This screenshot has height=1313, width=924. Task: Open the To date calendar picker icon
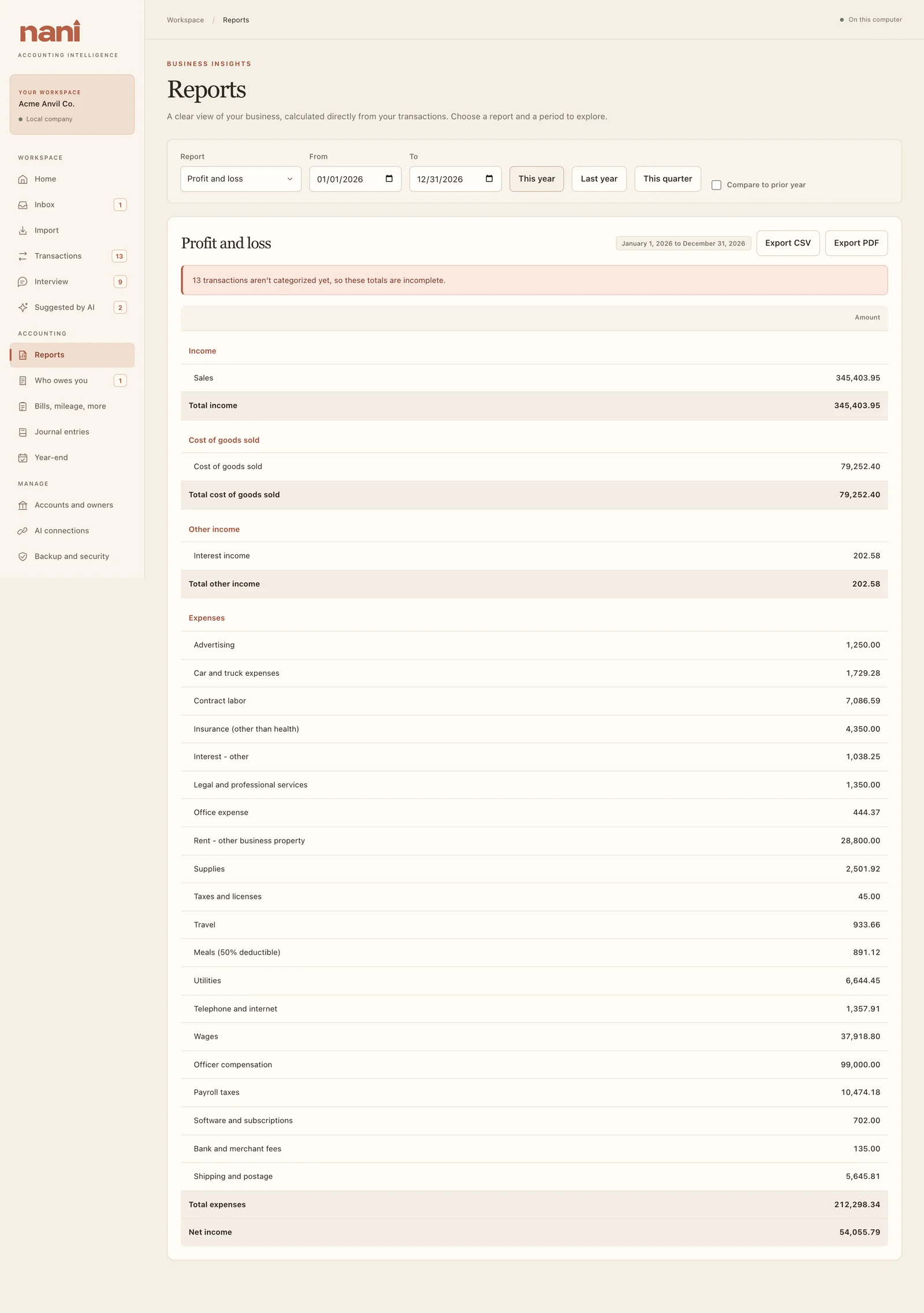[489, 178]
